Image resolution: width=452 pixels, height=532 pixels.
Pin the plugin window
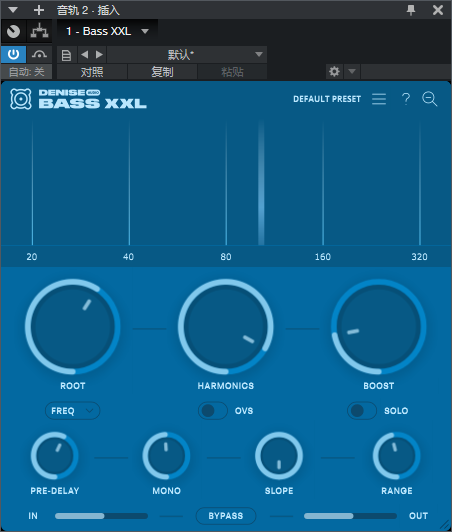pos(411,10)
